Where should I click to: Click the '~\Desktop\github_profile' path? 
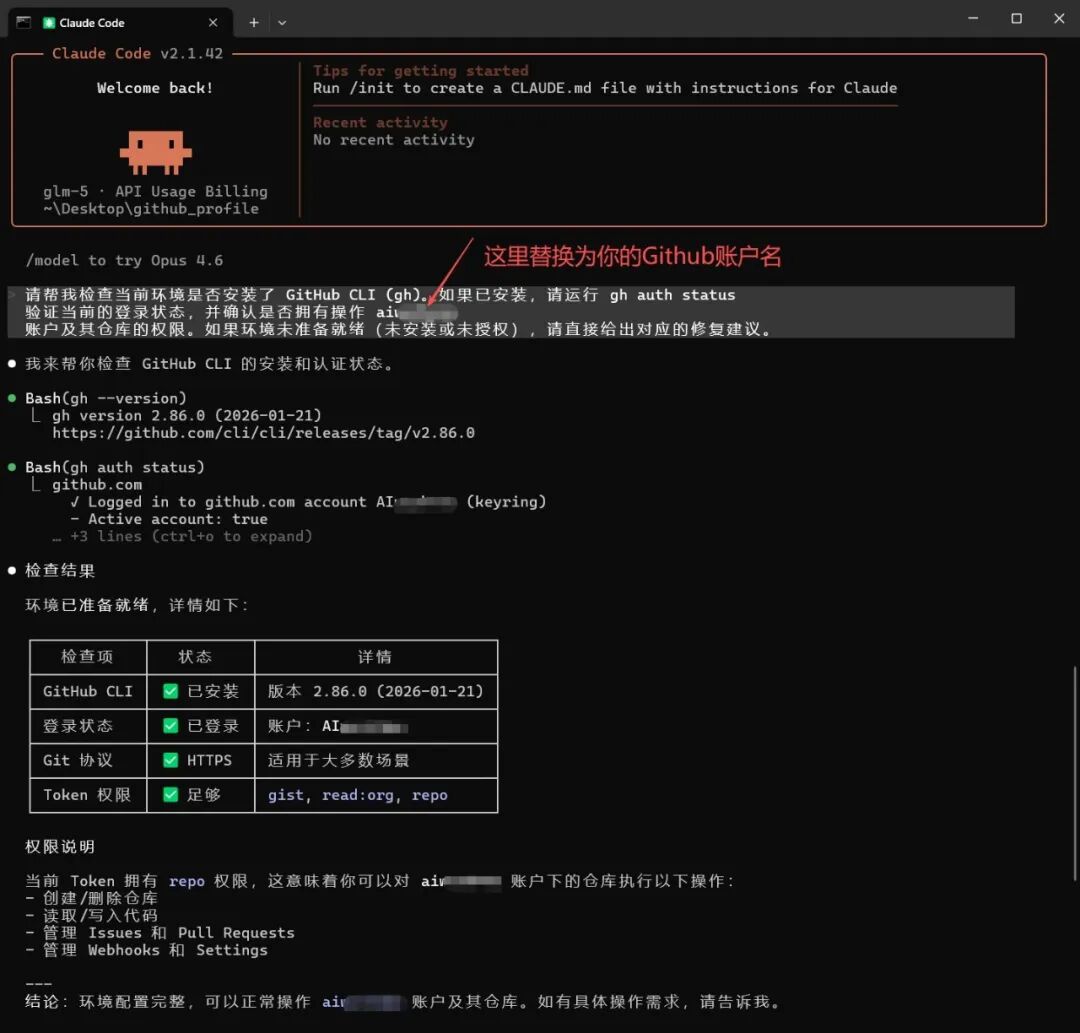[x=151, y=209]
